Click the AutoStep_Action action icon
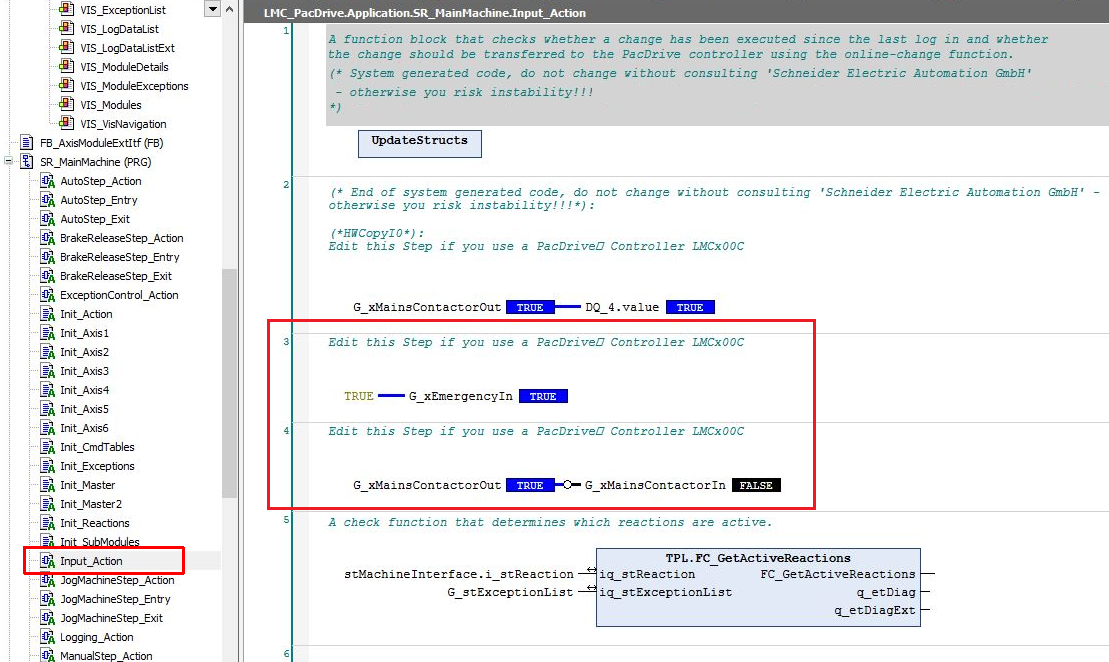The width and height of the screenshot is (1109, 662). coord(46,181)
